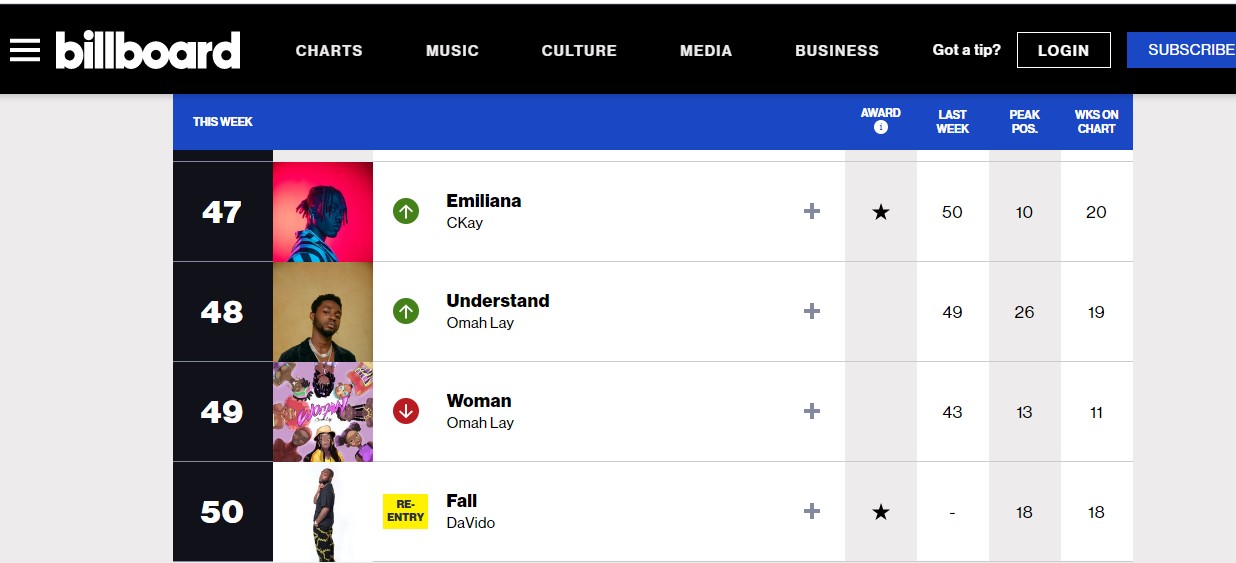
Task: Click the Re-Entry badge for Fall
Action: (x=406, y=511)
